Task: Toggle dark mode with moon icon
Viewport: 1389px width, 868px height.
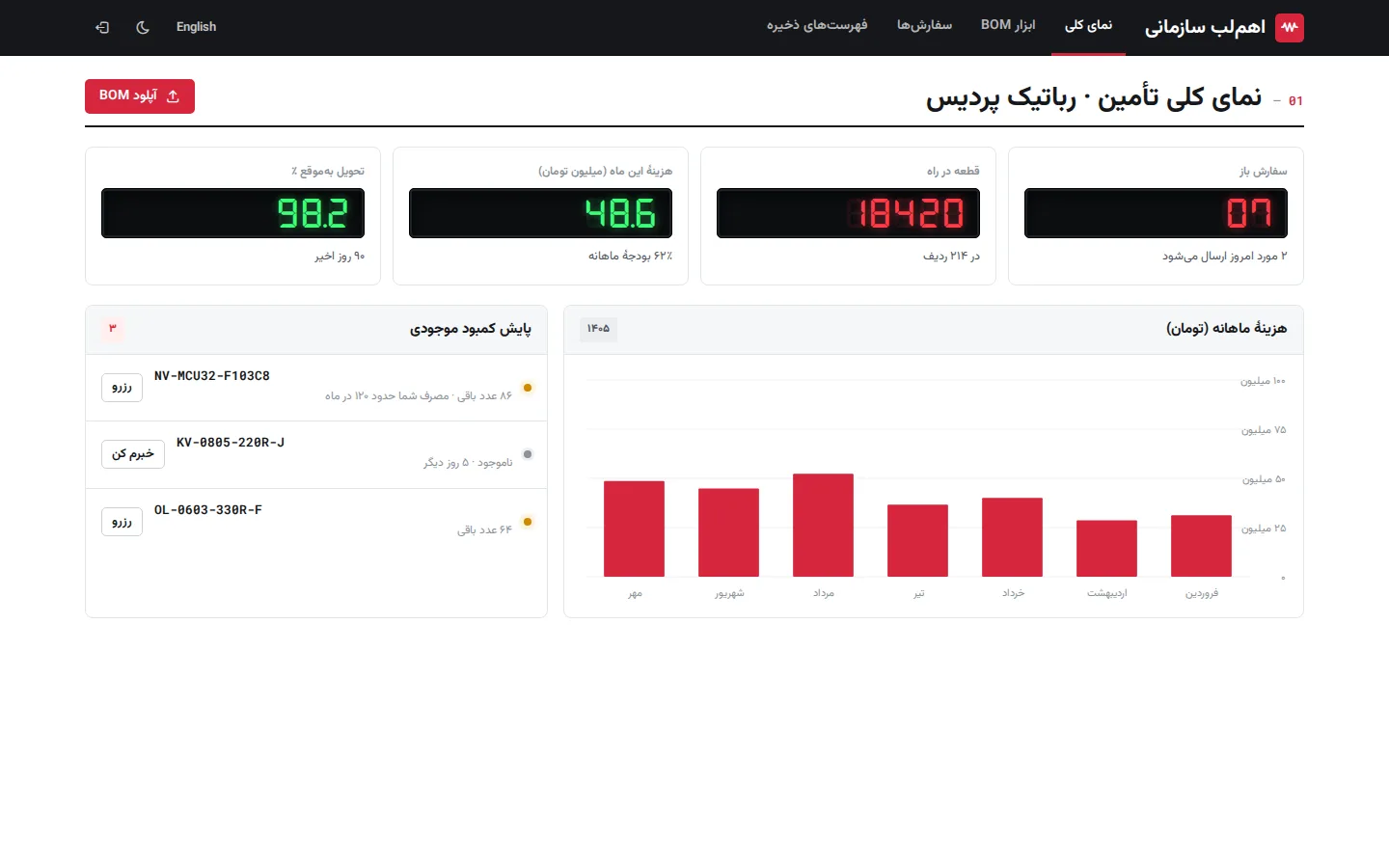Action: coord(143,27)
